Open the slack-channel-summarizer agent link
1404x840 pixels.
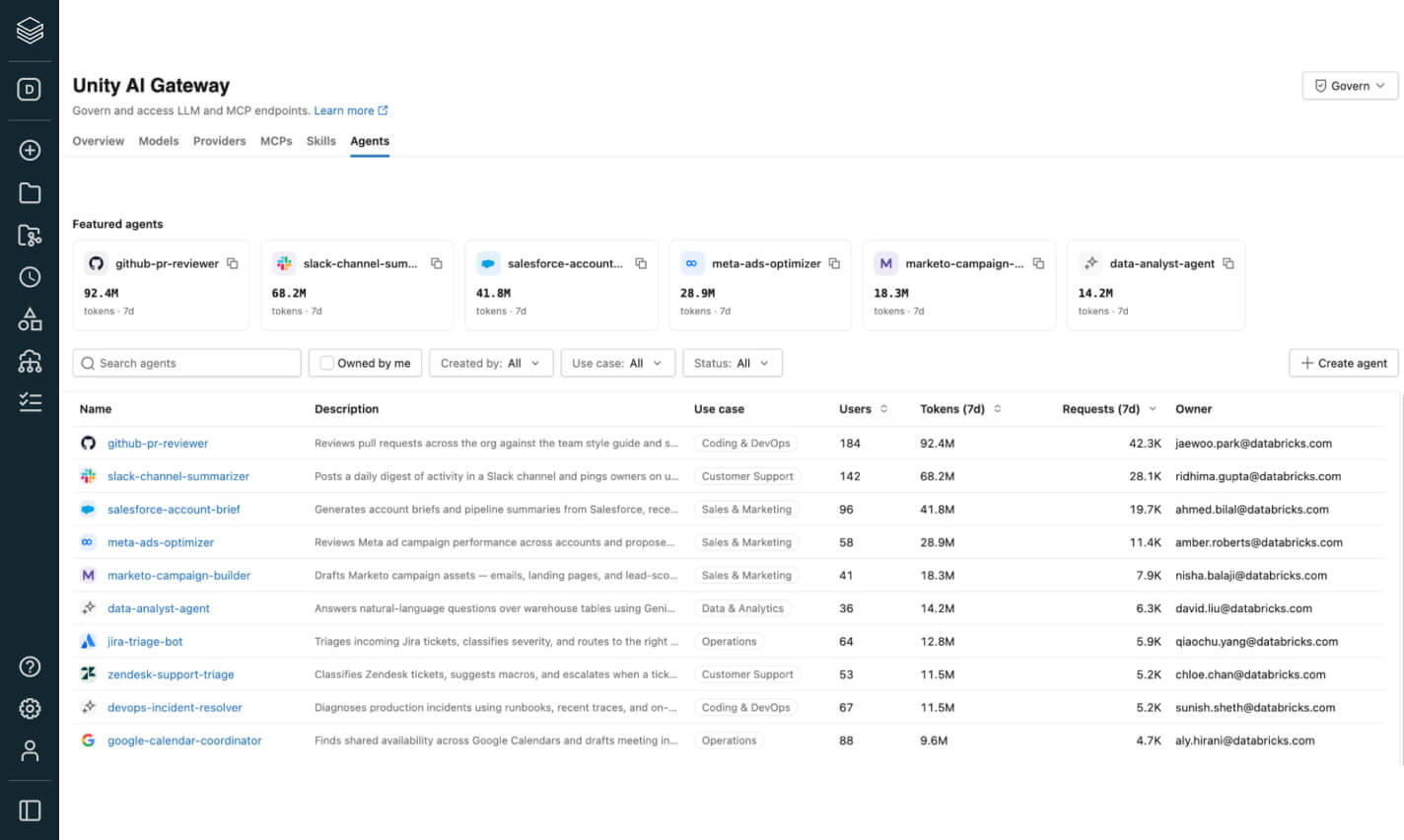178,476
